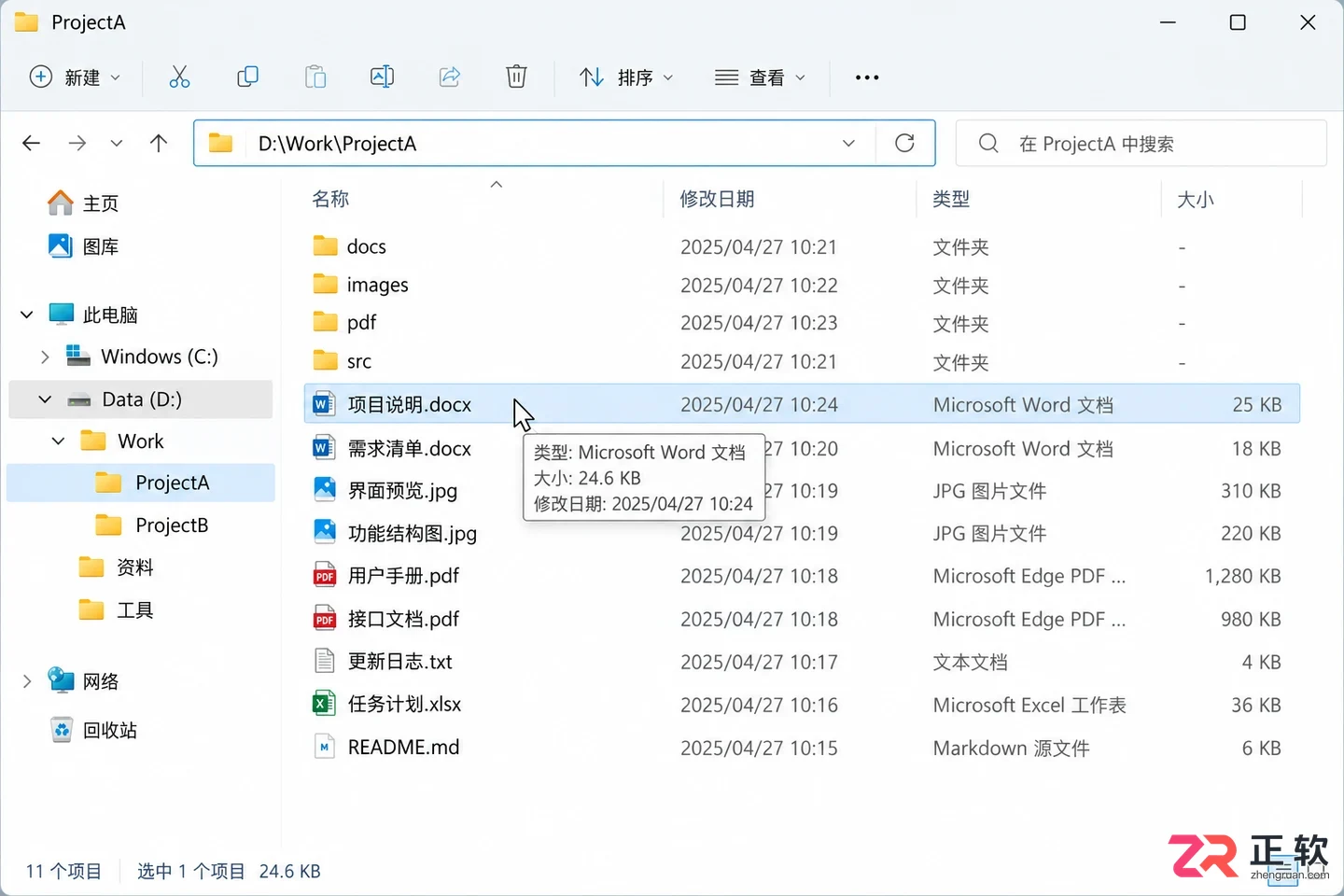Click the PDF icon of 用户手册.pdf
Viewport: 1344px width, 896px height.
324,576
